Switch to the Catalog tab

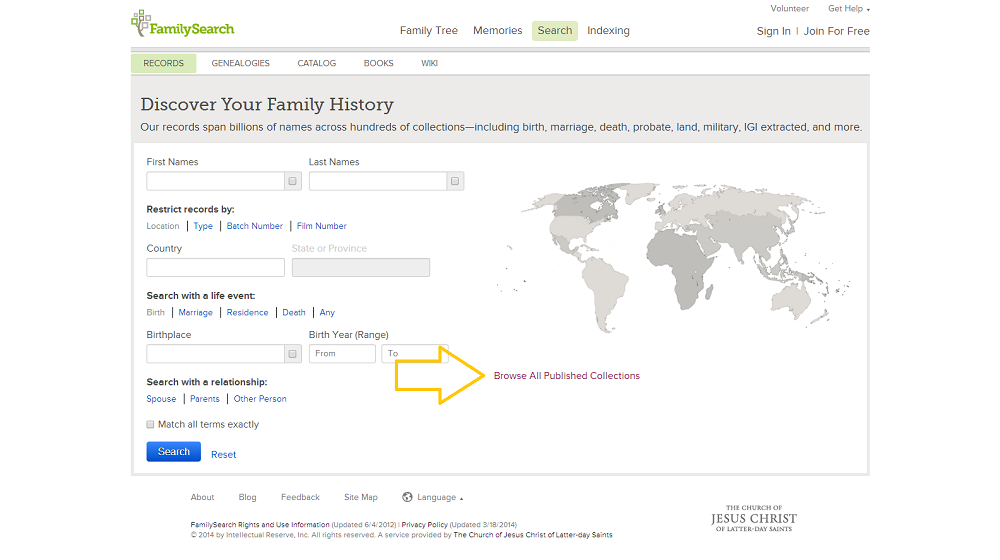(x=316, y=63)
